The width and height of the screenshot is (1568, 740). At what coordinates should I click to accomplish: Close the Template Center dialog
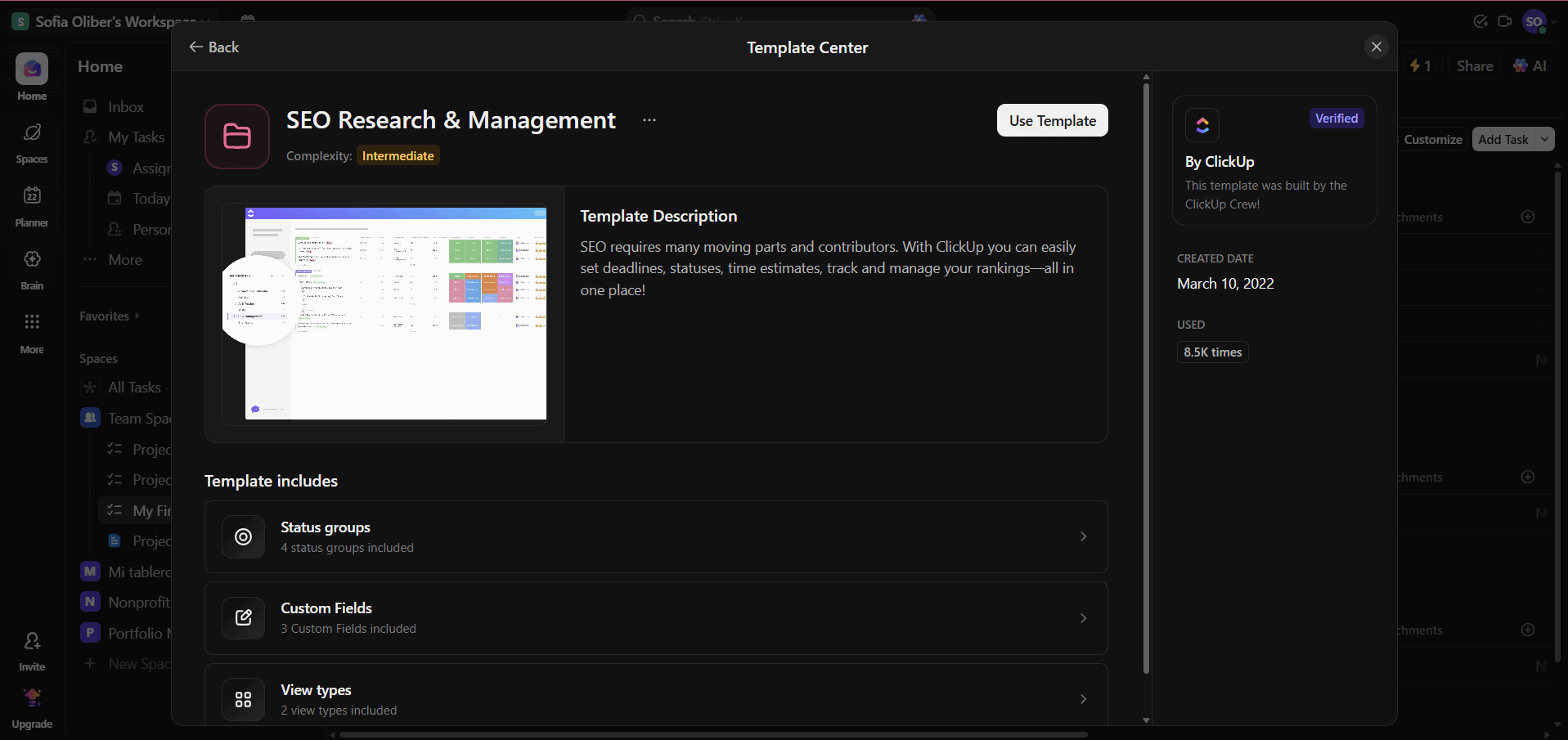pos(1376,47)
